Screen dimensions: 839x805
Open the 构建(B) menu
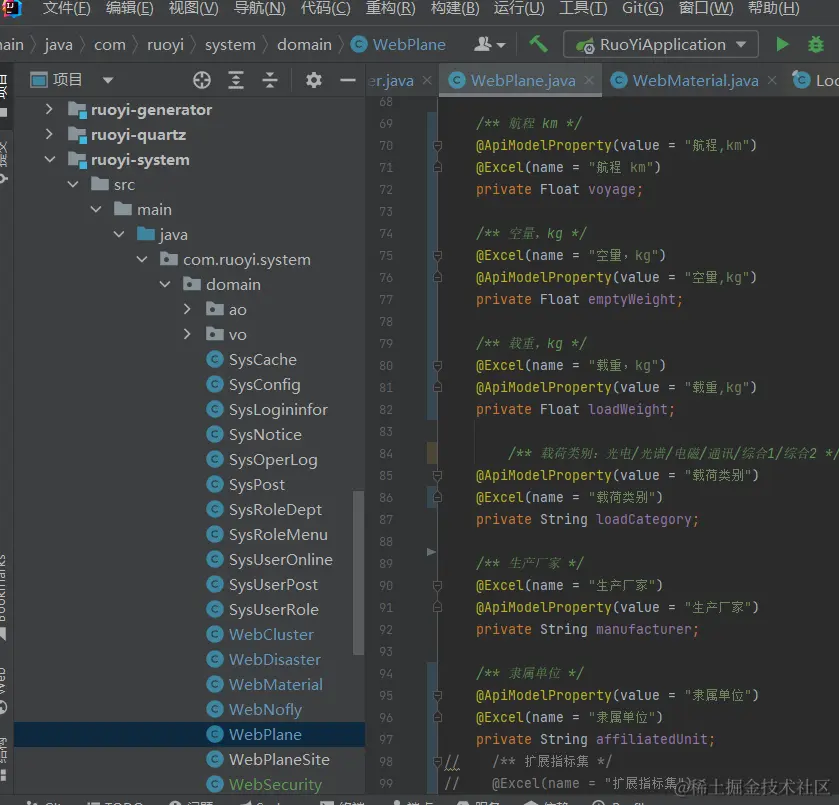[x=455, y=8]
